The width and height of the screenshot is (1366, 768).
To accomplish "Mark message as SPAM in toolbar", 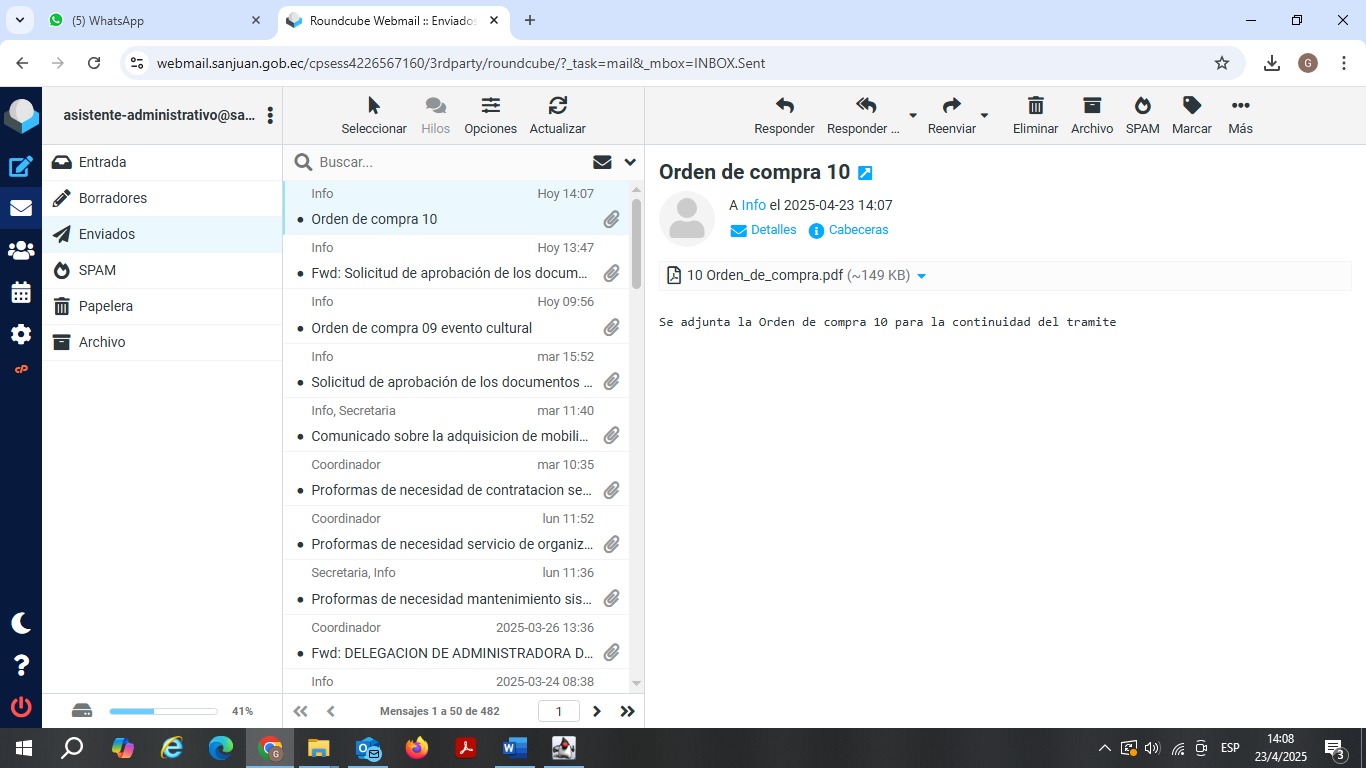I will click(x=1142, y=106).
